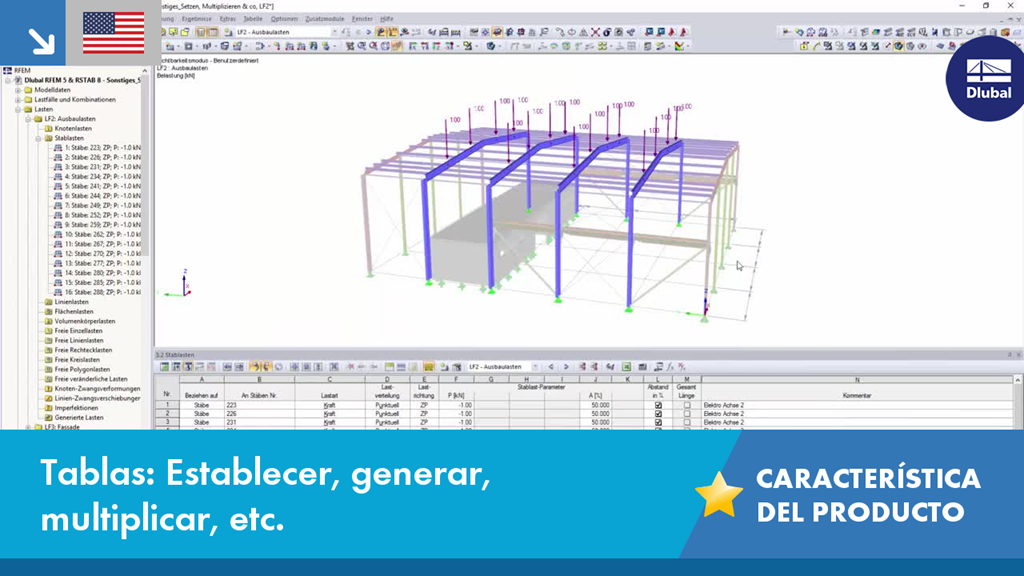Open the Tabelle menu
1024x576 pixels.
pyautogui.click(x=253, y=19)
